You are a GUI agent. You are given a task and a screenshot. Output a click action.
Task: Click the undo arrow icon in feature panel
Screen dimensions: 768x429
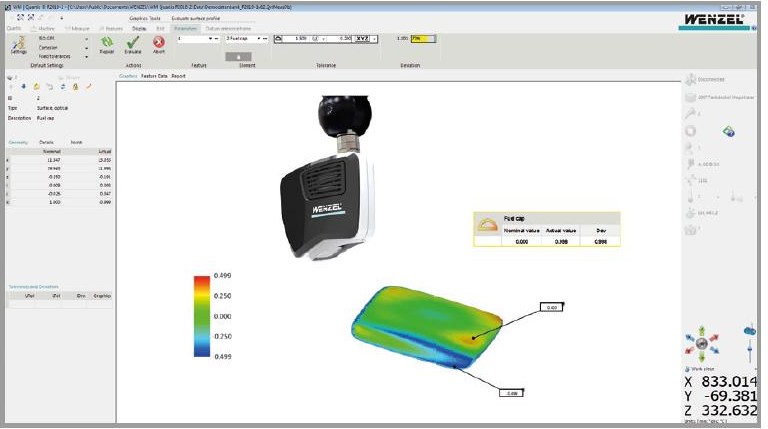click(49, 87)
